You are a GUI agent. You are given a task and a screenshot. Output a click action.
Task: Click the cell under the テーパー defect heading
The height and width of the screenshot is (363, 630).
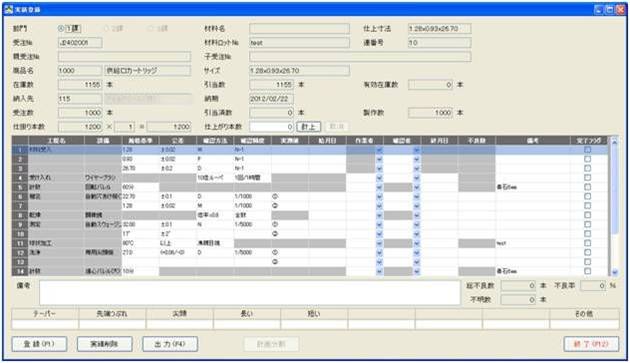pos(45,324)
